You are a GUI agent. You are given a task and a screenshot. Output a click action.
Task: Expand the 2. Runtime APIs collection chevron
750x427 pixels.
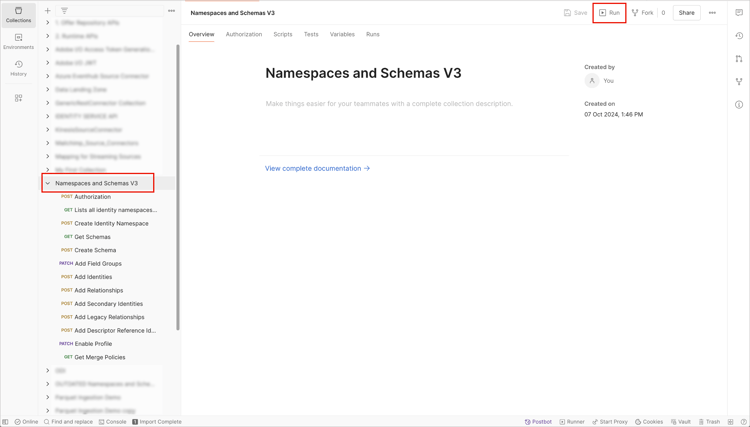click(47, 36)
